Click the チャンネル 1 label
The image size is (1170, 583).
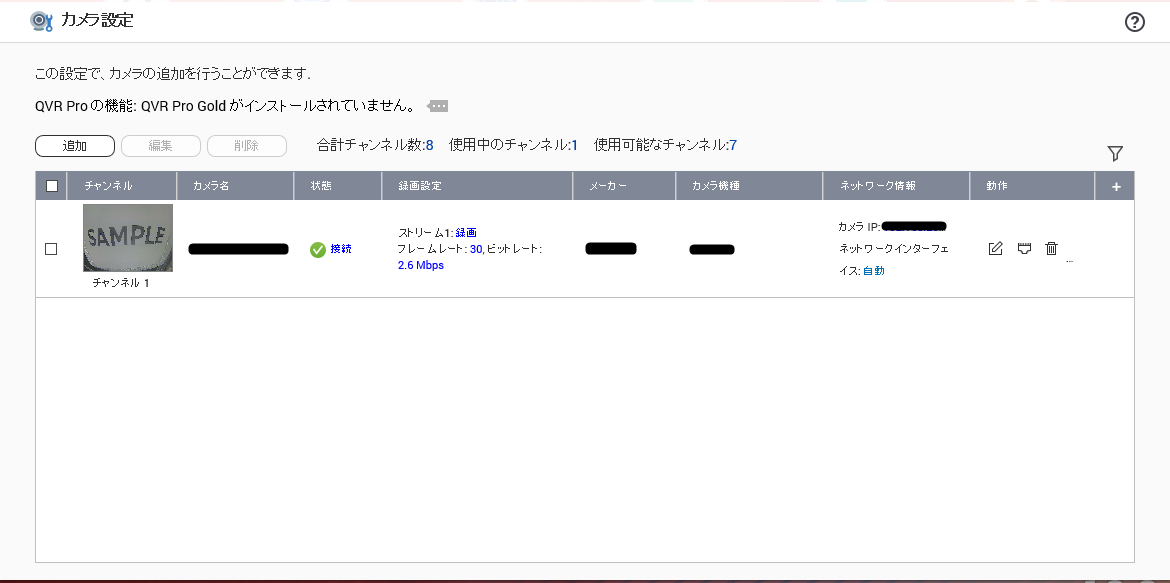click(121, 284)
